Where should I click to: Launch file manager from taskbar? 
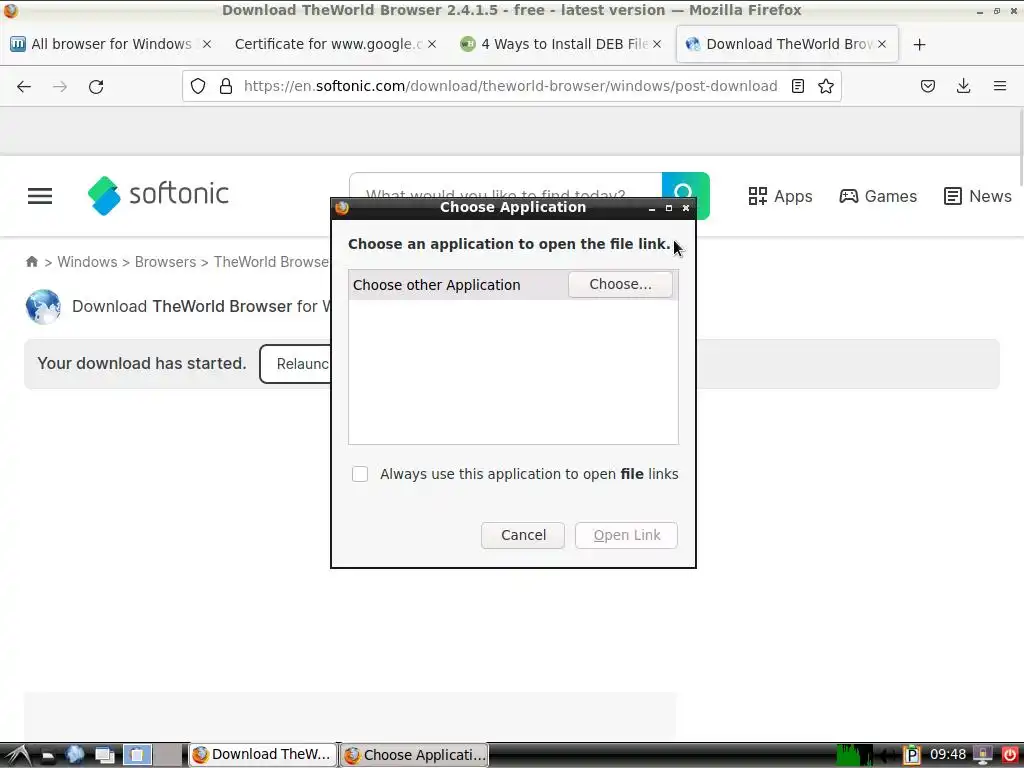[x=47, y=756]
